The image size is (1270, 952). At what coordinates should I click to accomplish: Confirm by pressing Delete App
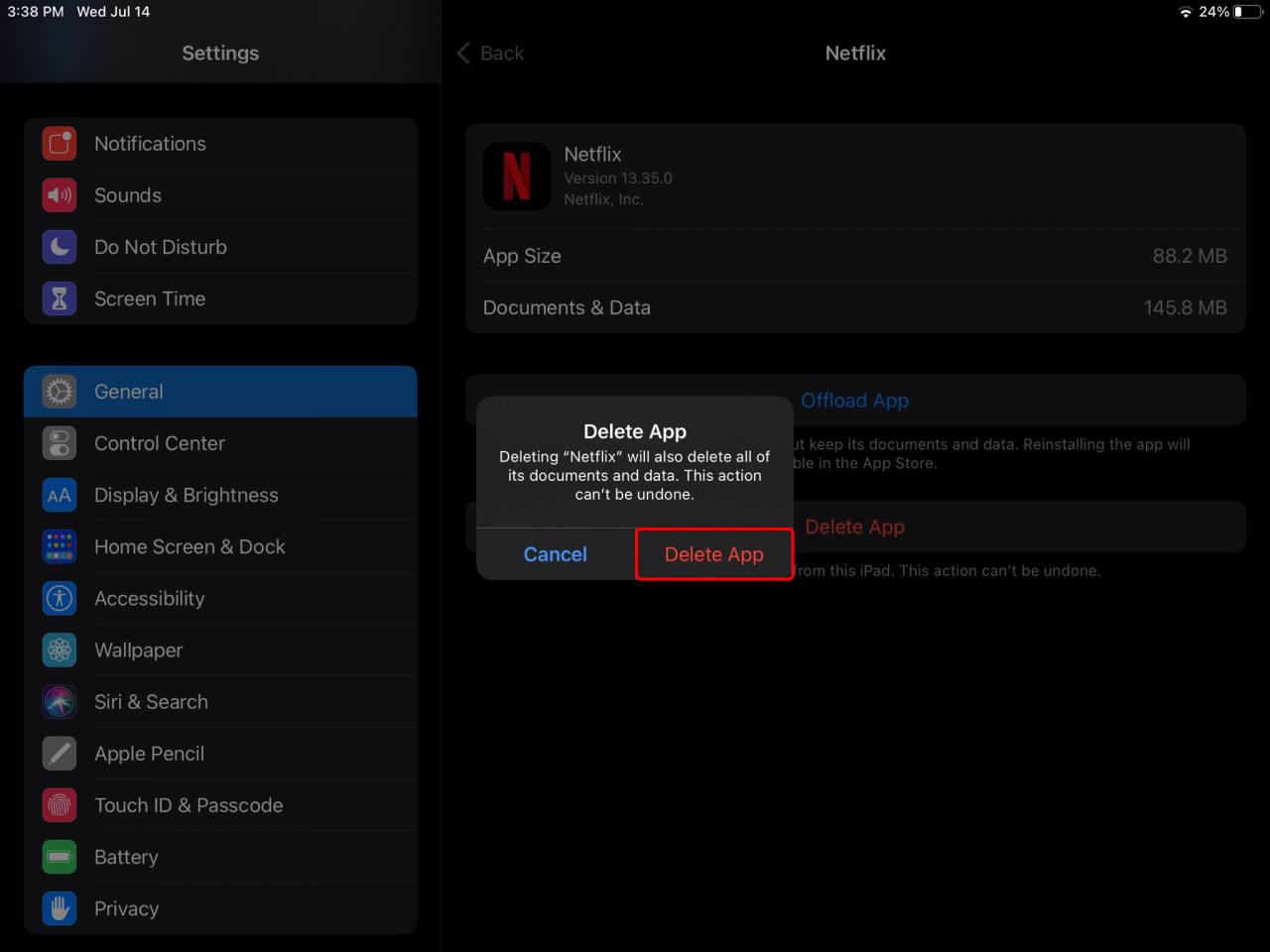point(713,554)
